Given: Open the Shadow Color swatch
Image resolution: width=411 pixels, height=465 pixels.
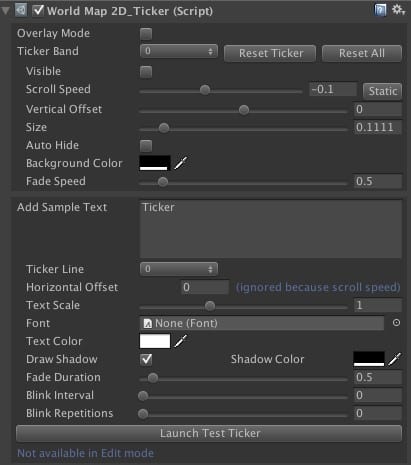Looking at the screenshot, I should (x=369, y=359).
